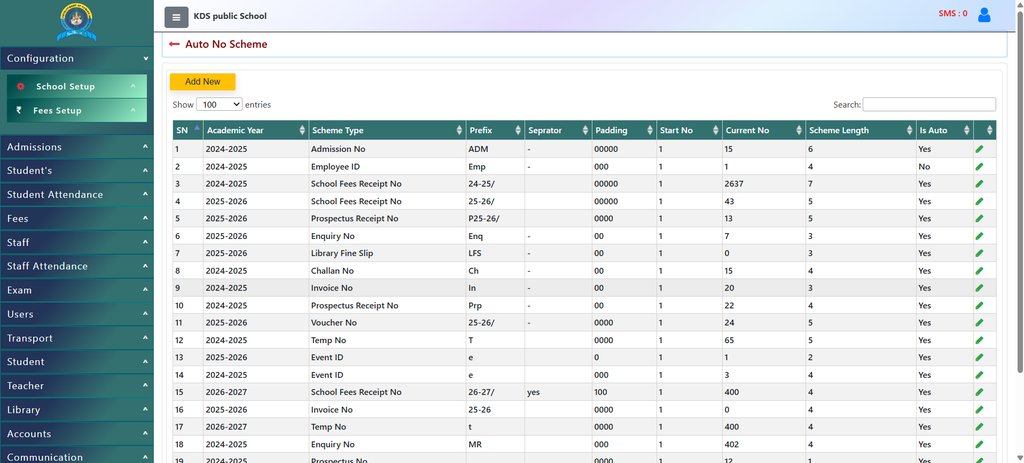Sort by Scheme Length column
Image resolution: width=1024 pixels, height=463 pixels.
(860, 131)
